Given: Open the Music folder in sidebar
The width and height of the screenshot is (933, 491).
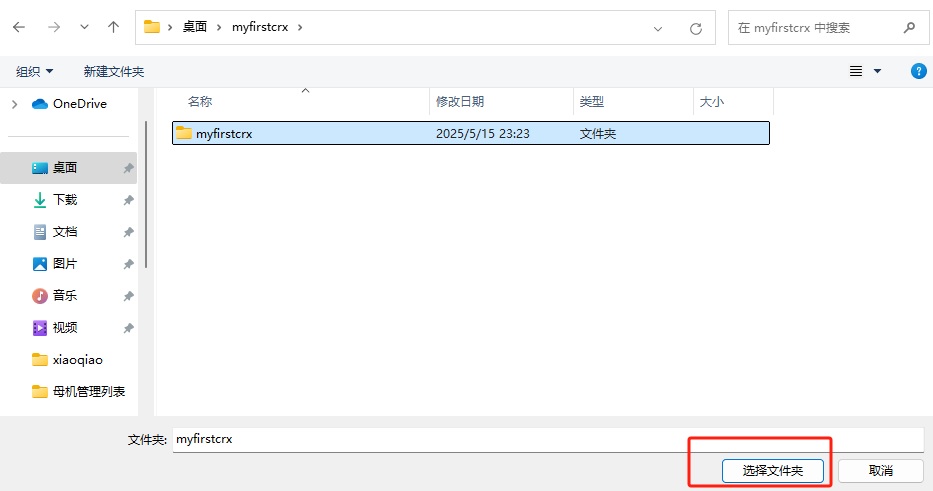Looking at the screenshot, I should click(x=65, y=296).
